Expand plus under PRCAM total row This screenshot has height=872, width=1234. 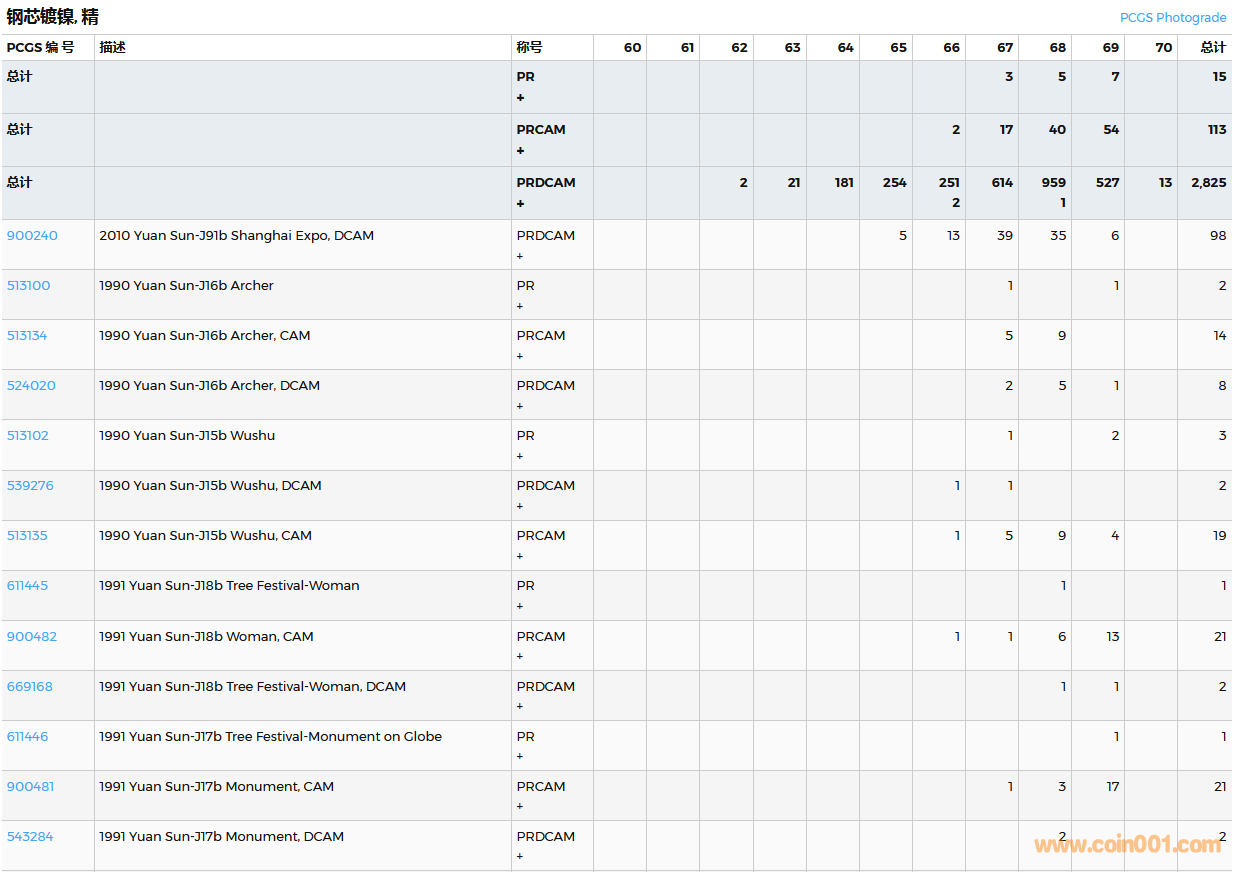coord(520,151)
